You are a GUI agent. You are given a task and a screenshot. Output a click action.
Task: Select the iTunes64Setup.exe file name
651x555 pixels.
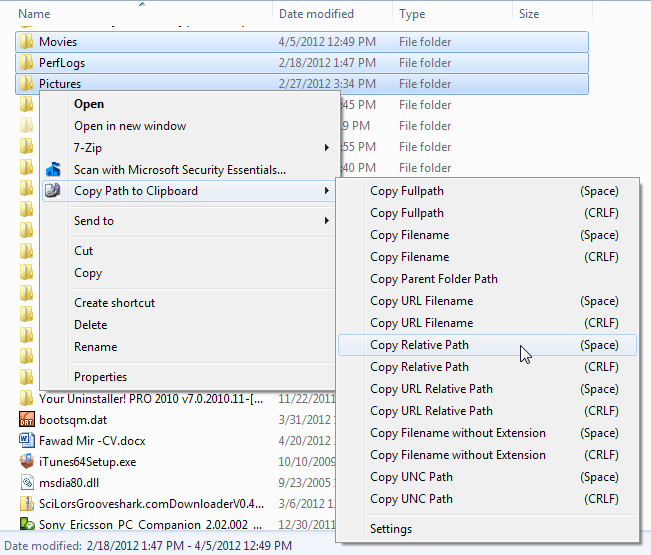[88, 462]
